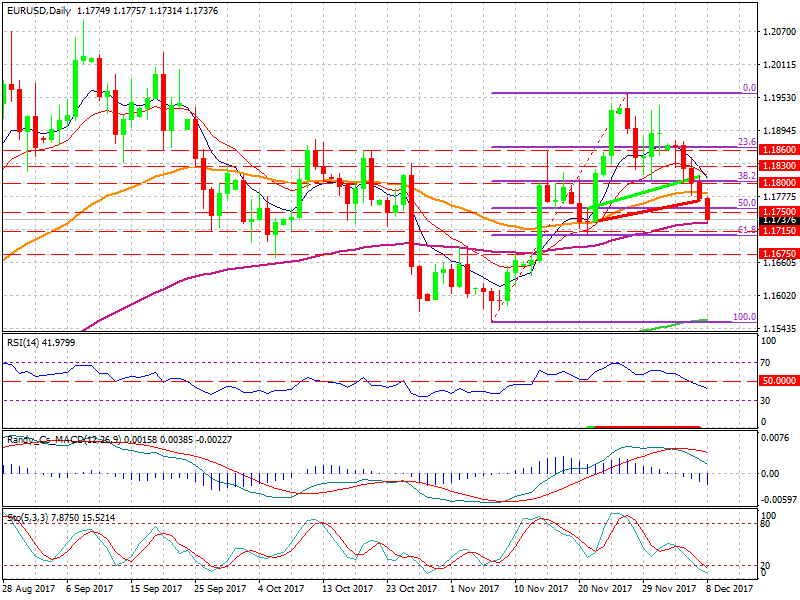Screen dimensions: 800x600
Task: Click the Fibonacci 100.0 level label
Action: point(744,316)
